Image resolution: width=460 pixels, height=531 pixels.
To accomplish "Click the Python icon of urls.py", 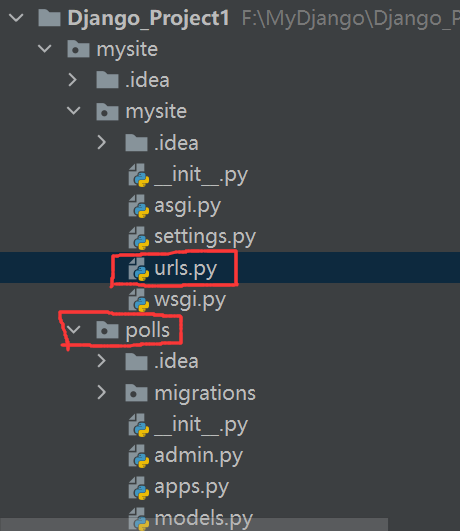I will (139, 269).
